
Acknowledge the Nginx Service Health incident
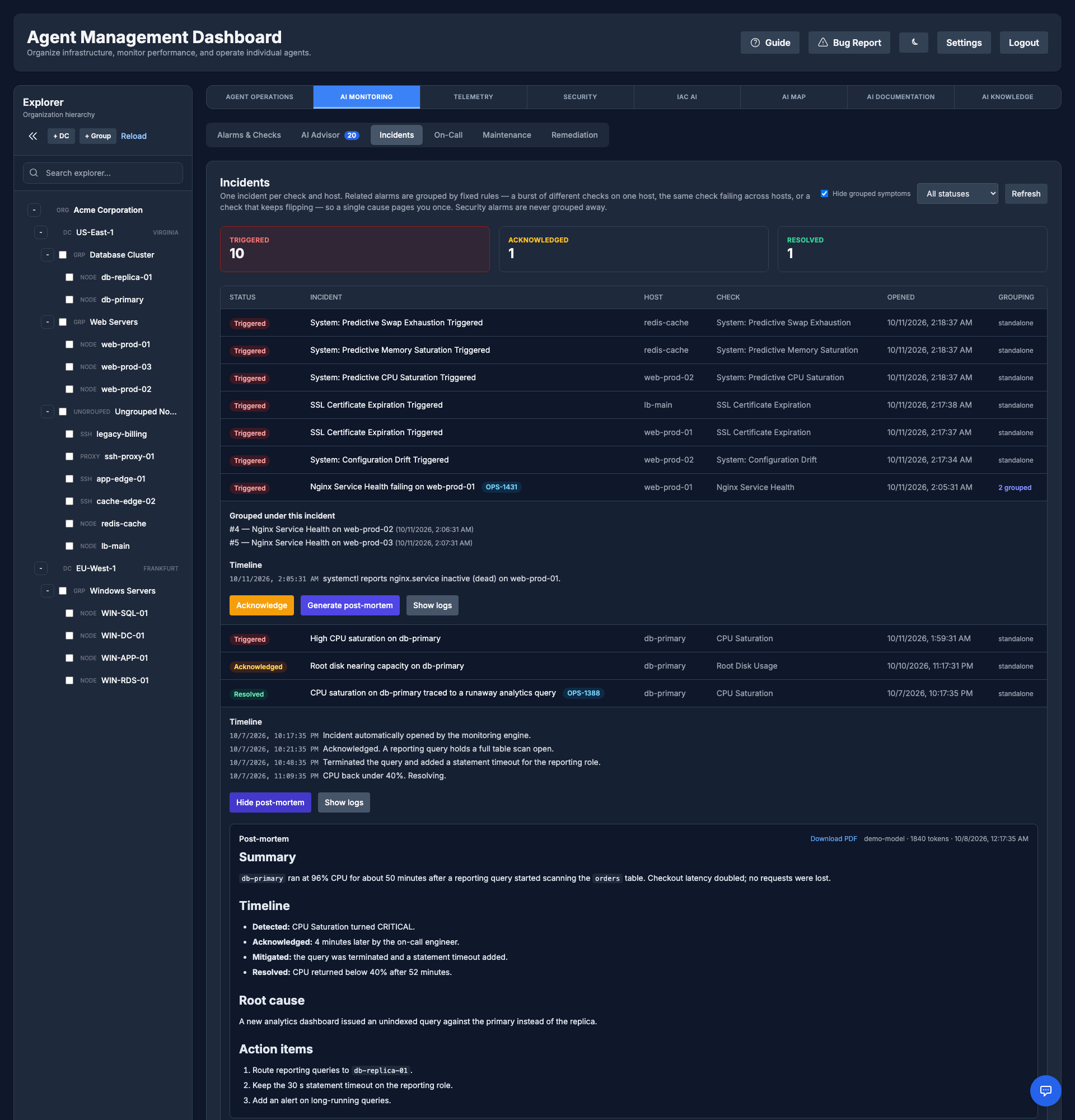coord(261,605)
